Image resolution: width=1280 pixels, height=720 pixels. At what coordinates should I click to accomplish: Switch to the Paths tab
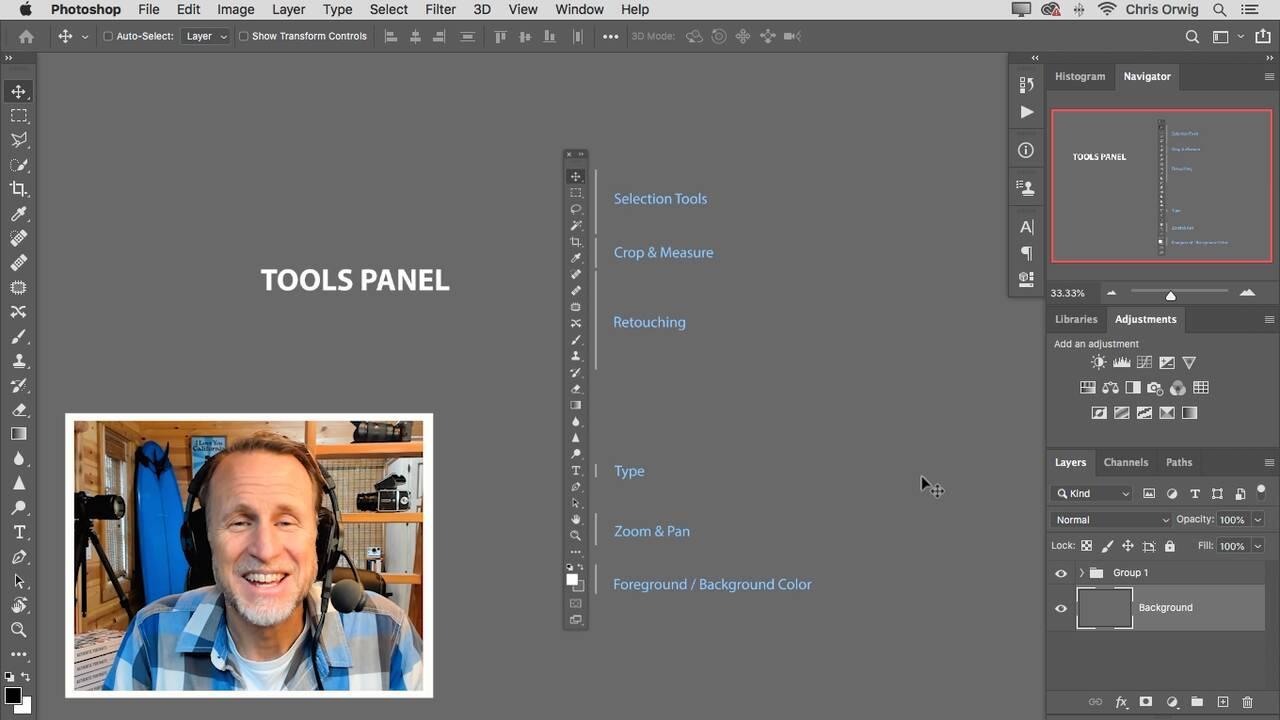click(x=1179, y=463)
